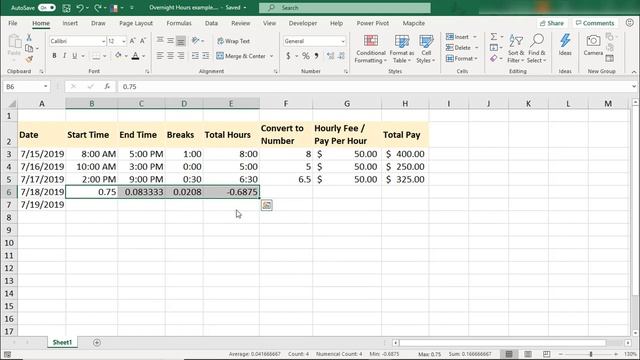The width and height of the screenshot is (640, 360).
Task: Open the Borders dropdown arrow
Action: (x=105, y=56)
